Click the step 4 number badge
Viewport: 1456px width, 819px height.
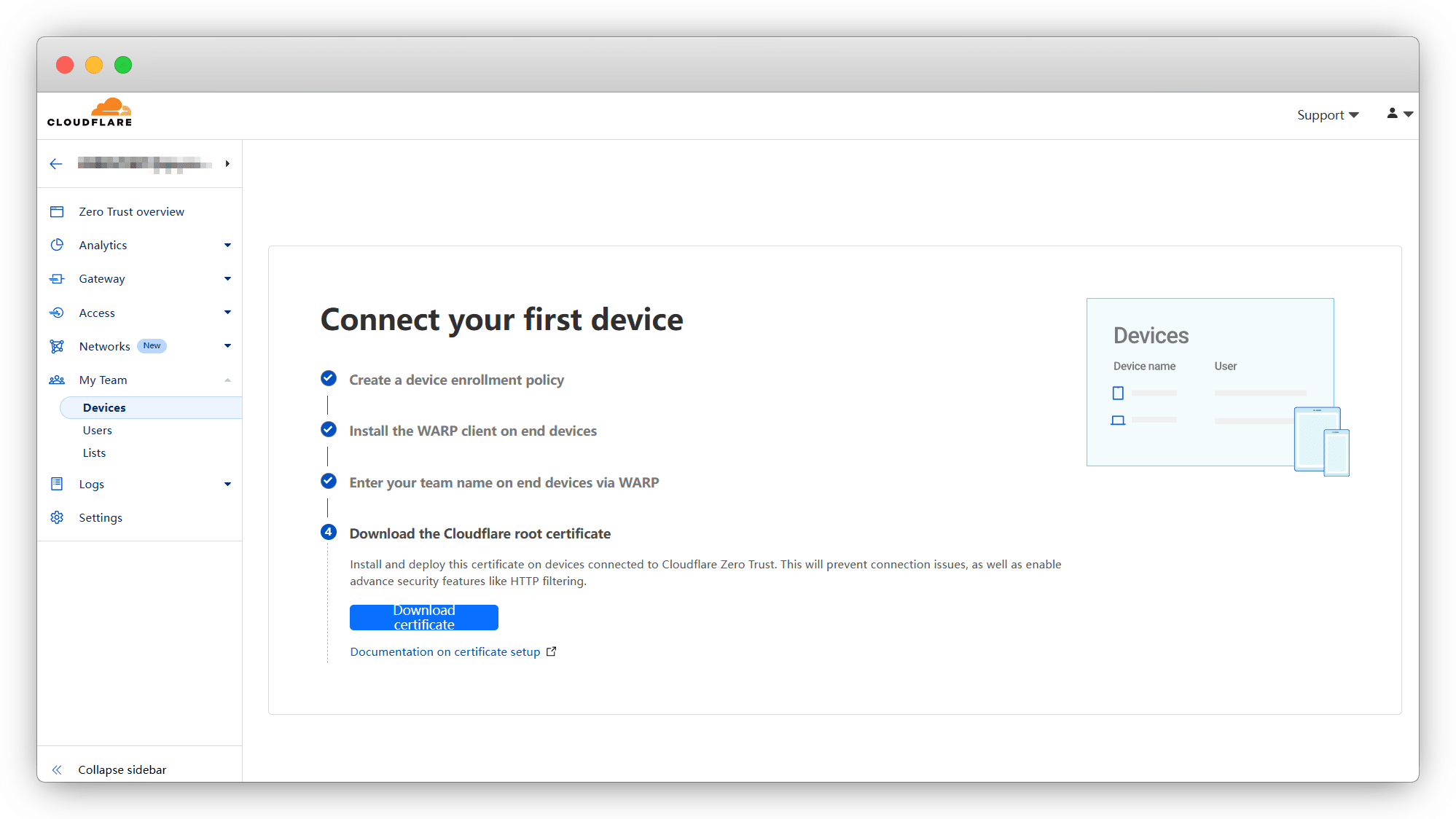click(x=329, y=532)
